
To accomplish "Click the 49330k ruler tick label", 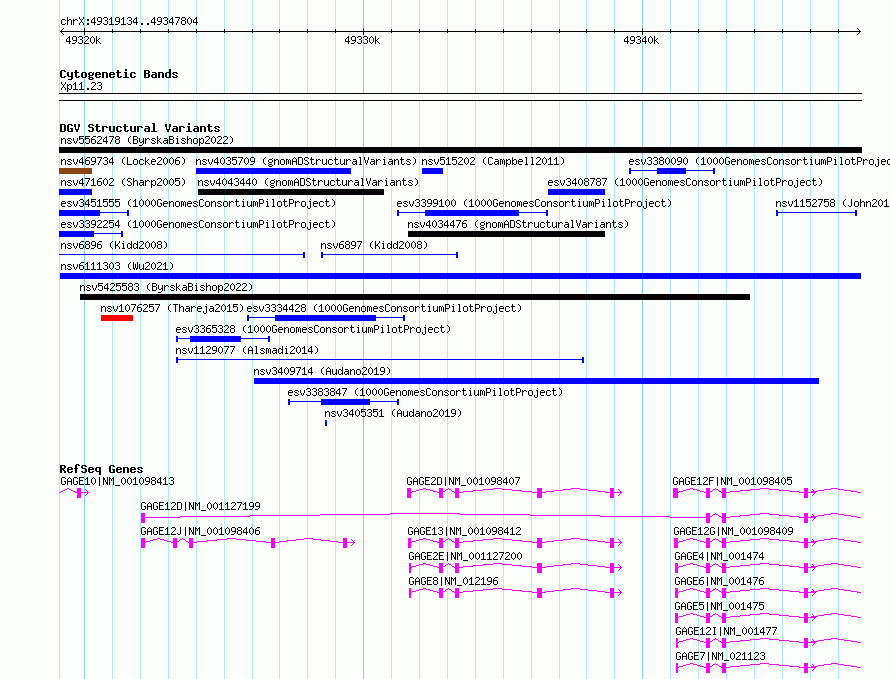I will tap(362, 40).
